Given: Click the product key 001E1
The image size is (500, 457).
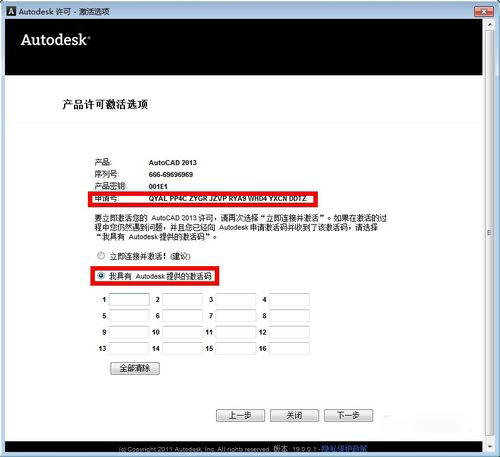Looking at the screenshot, I should click(158, 186).
